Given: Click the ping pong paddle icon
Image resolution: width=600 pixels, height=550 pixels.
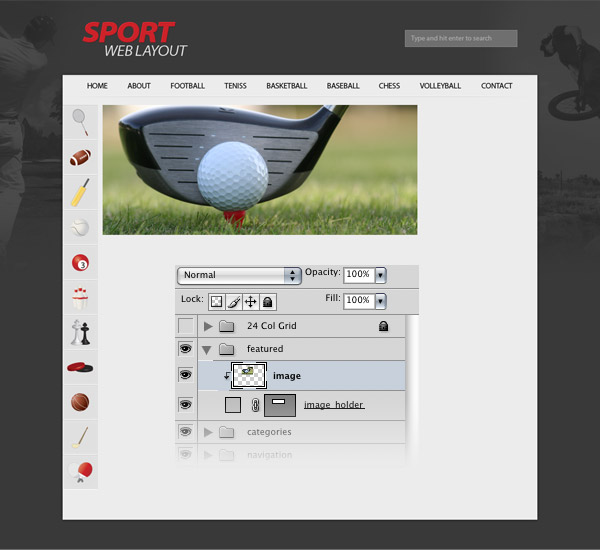Looking at the screenshot, I should click(80, 472).
